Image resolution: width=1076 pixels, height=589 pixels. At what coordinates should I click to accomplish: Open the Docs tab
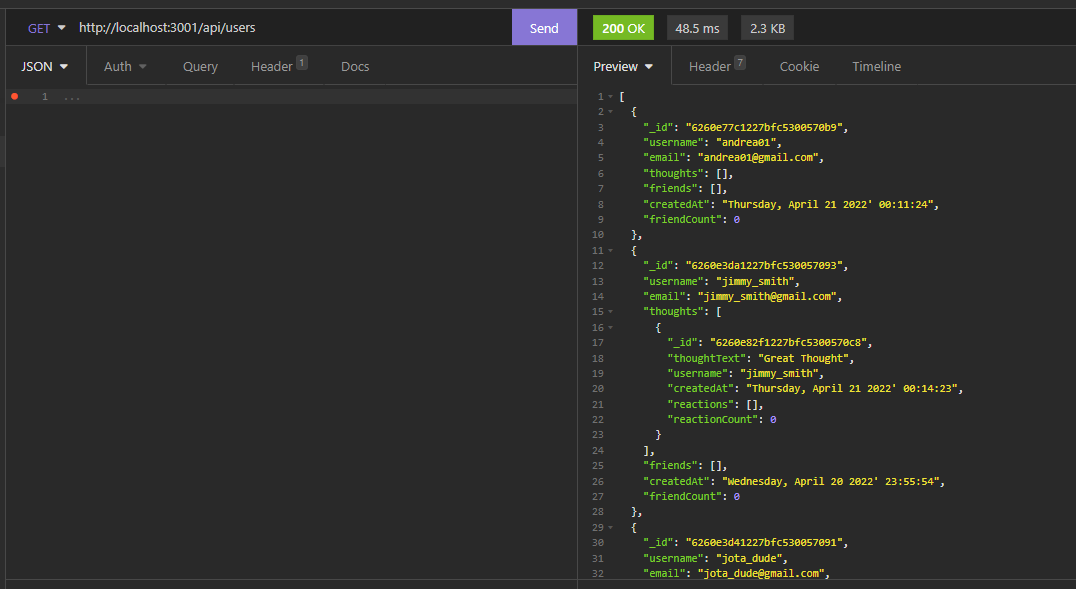(355, 66)
